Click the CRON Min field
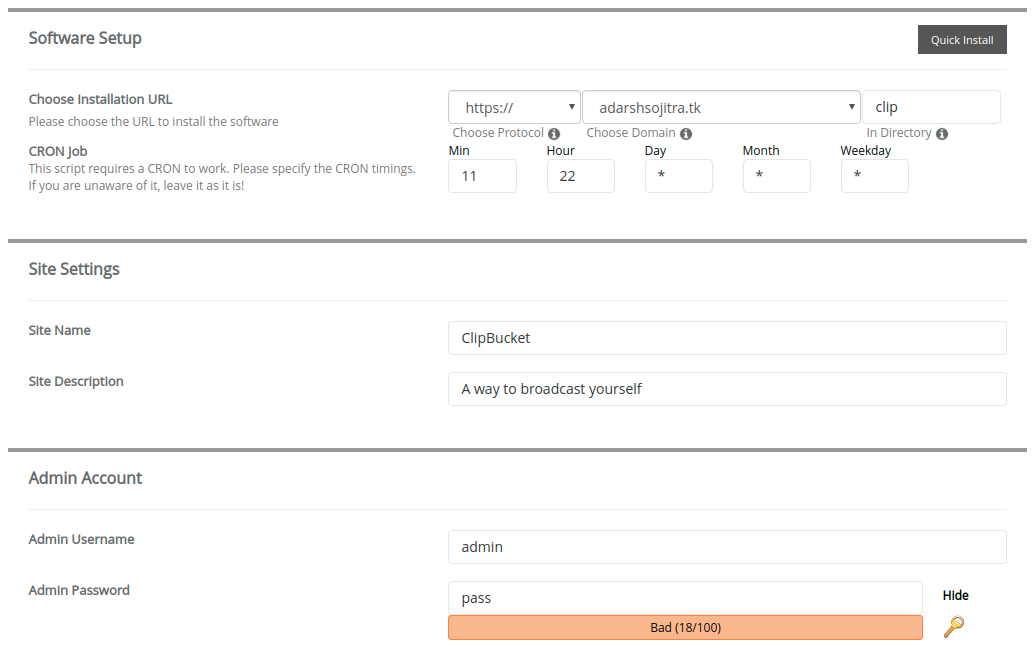The width and height of the screenshot is (1033, 654). [482, 176]
